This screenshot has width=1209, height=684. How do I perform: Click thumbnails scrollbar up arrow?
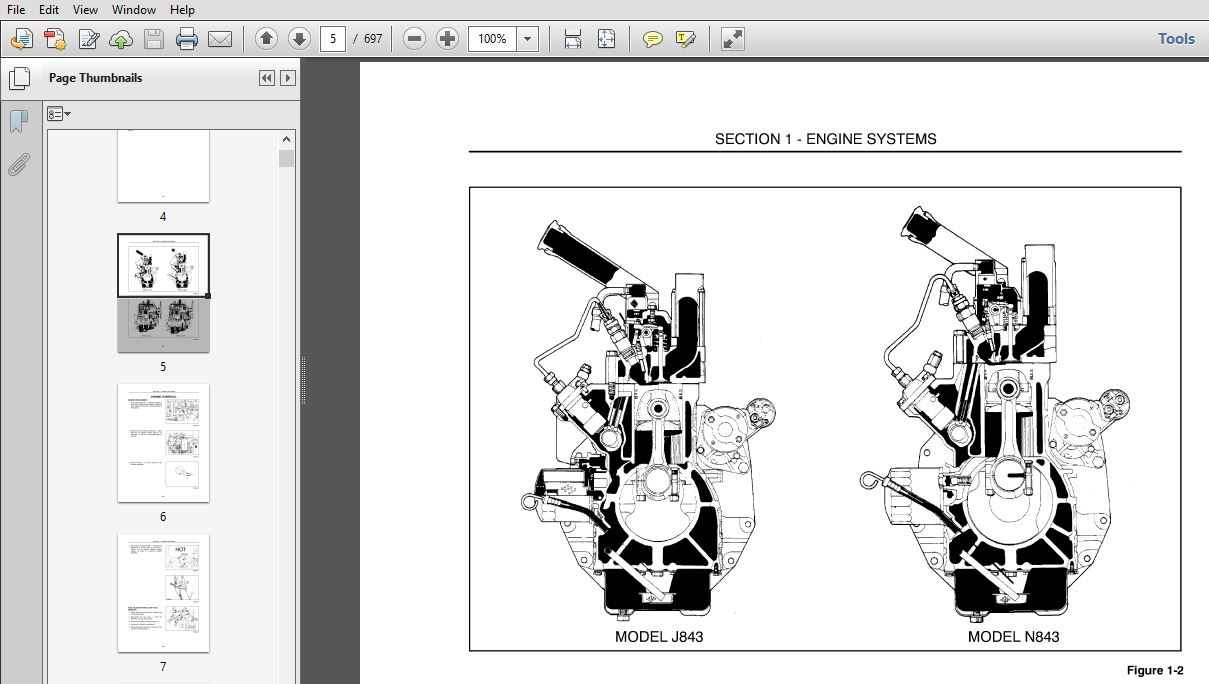pos(287,140)
